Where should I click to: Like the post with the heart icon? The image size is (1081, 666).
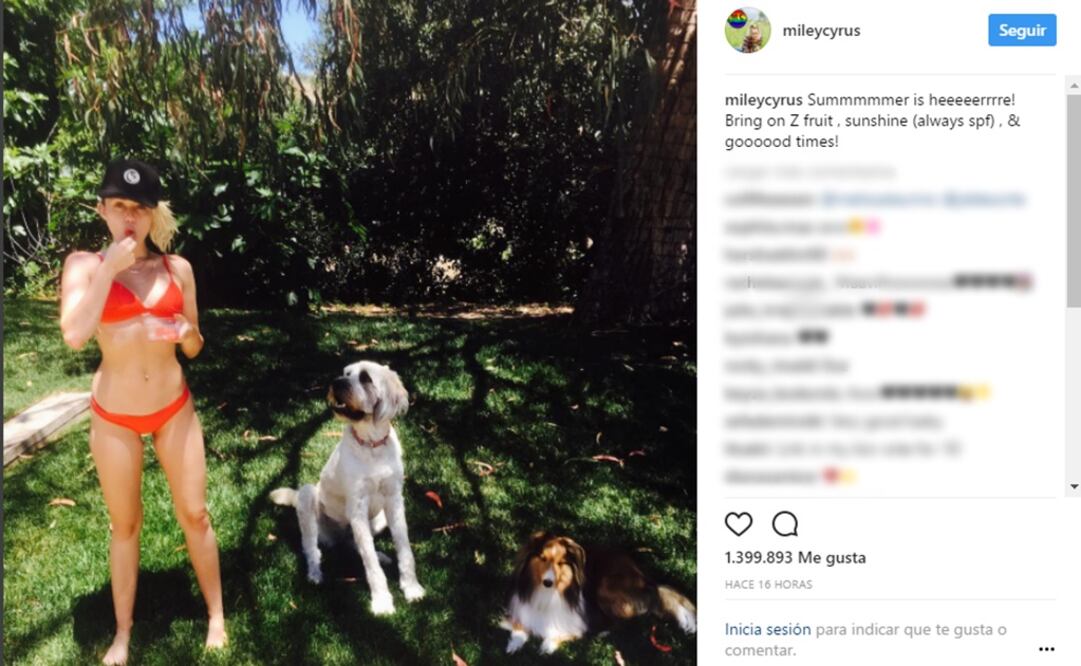pyautogui.click(x=738, y=525)
